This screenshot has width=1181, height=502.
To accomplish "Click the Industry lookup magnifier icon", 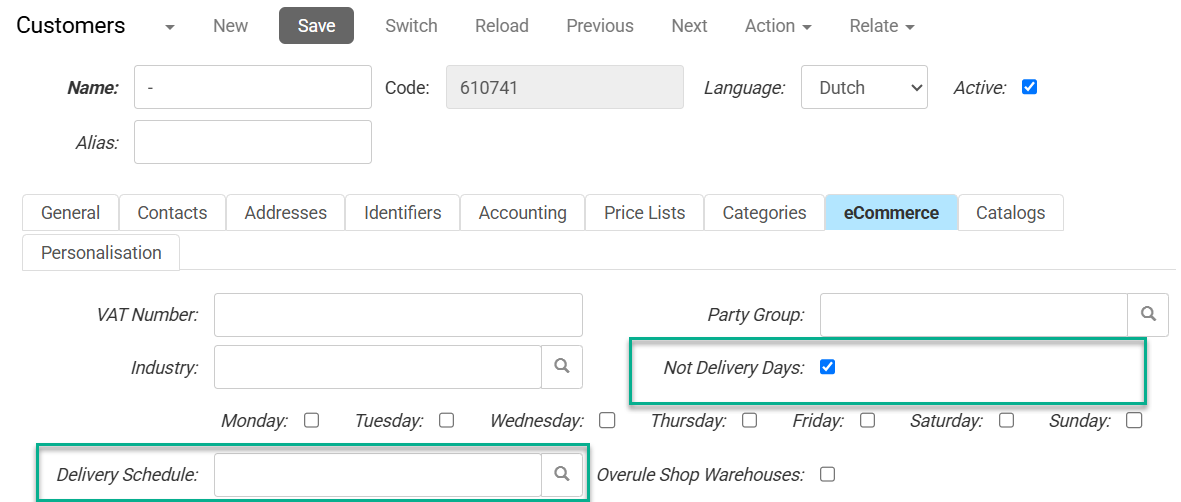I will click(562, 367).
